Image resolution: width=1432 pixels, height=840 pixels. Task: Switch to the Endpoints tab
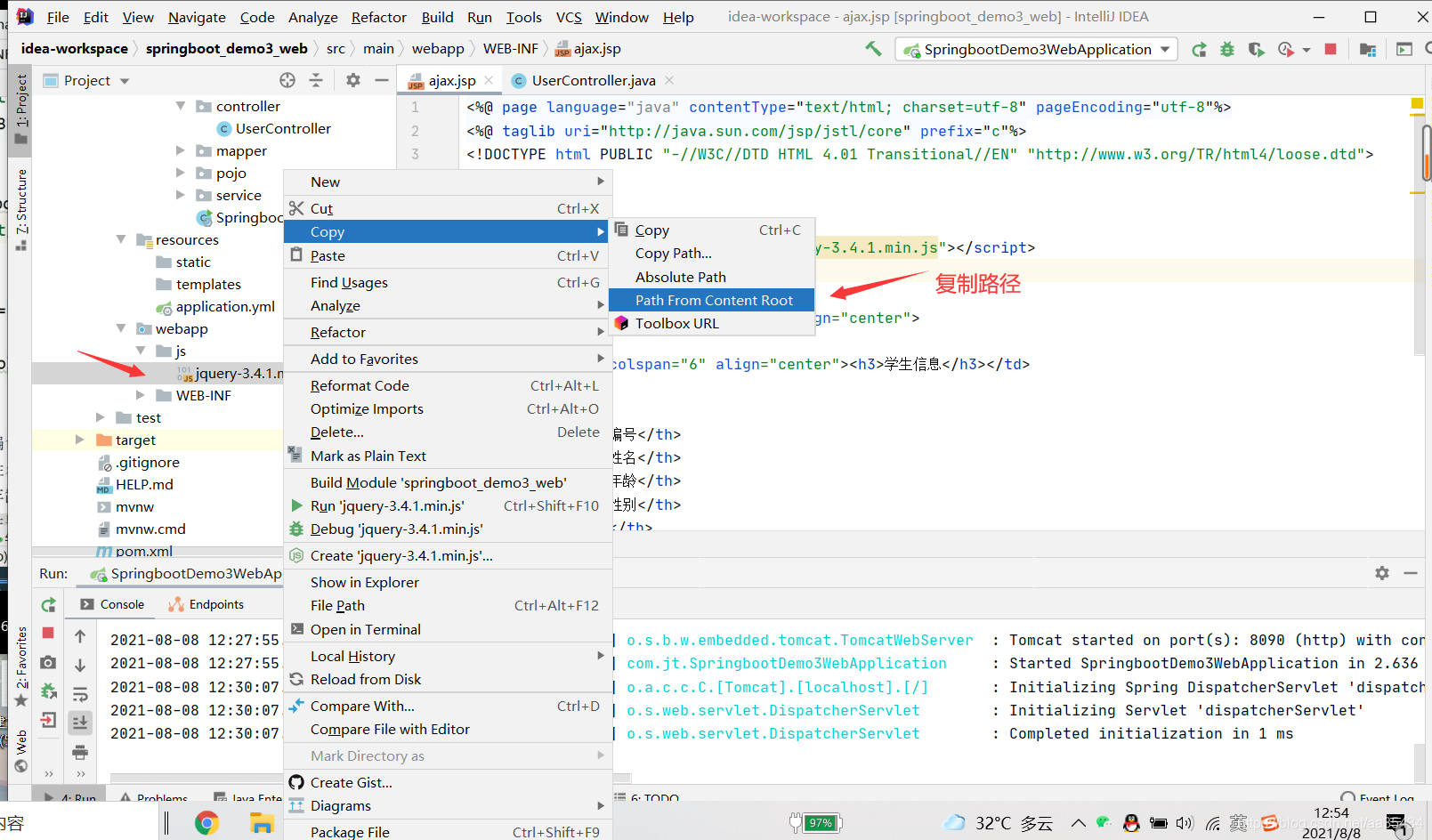(206, 604)
